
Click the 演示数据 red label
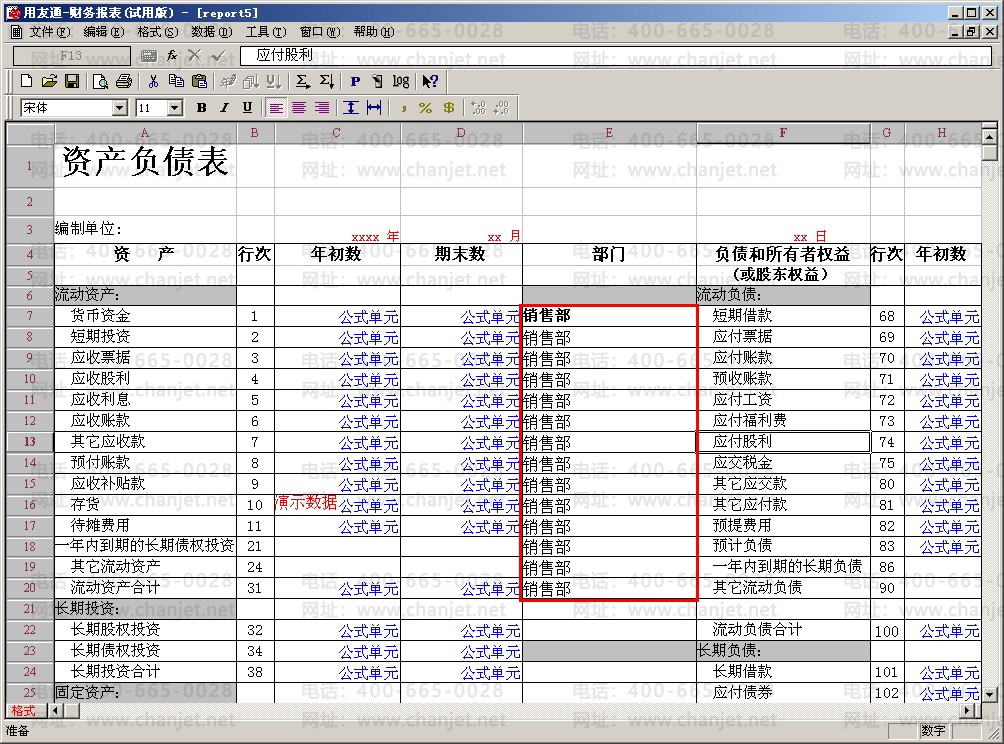click(x=306, y=502)
